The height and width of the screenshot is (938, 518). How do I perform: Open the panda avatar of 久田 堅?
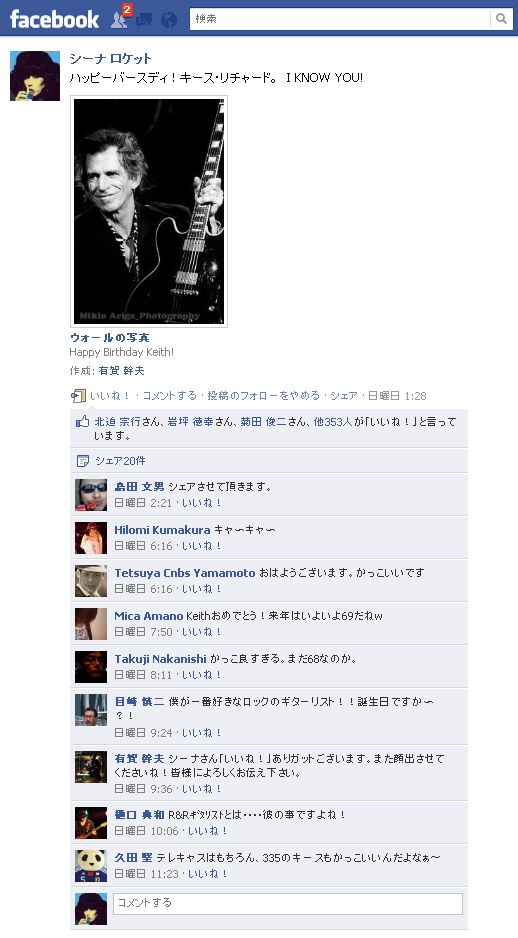tap(91, 866)
